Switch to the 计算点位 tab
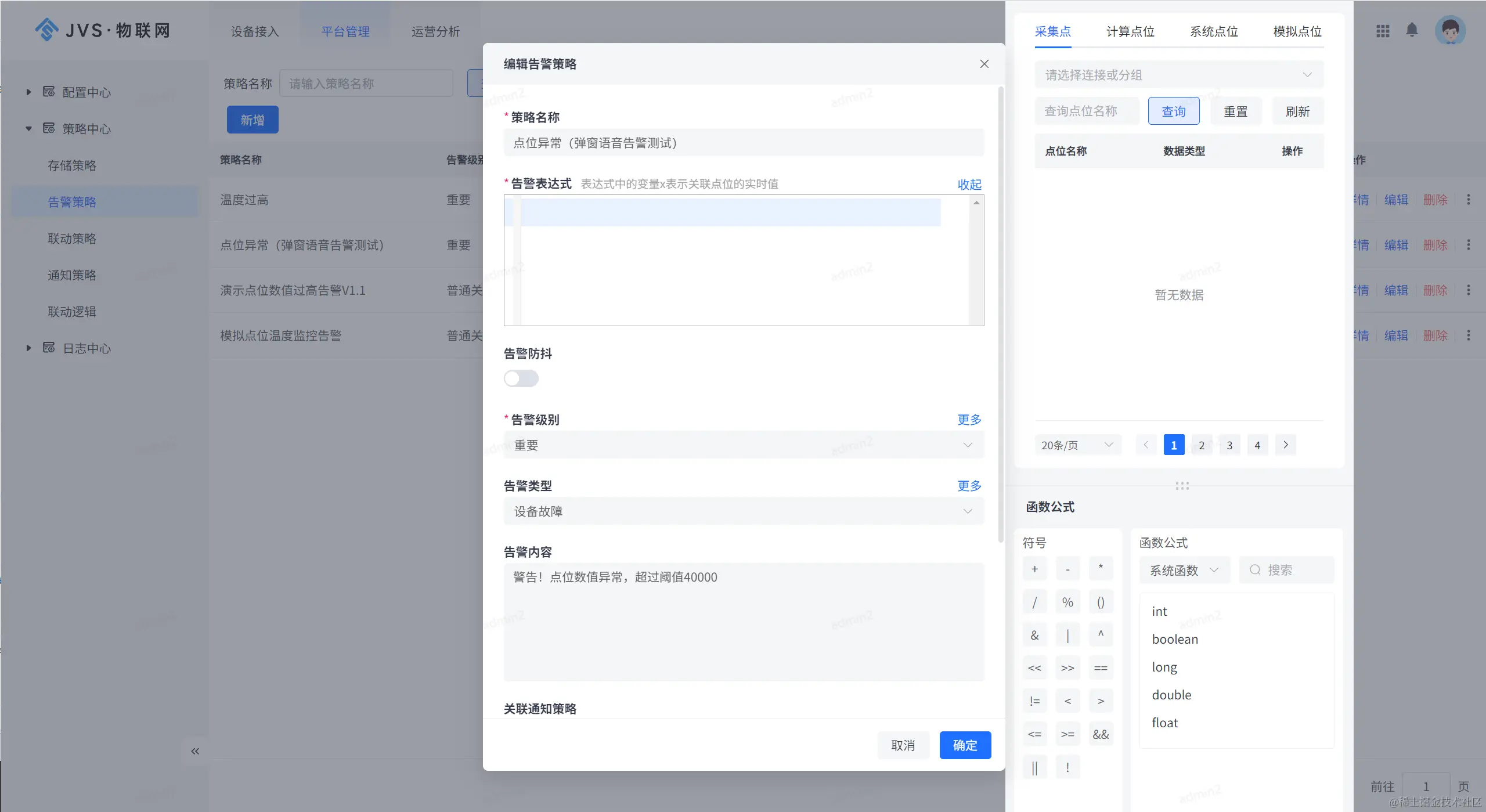 click(1130, 31)
